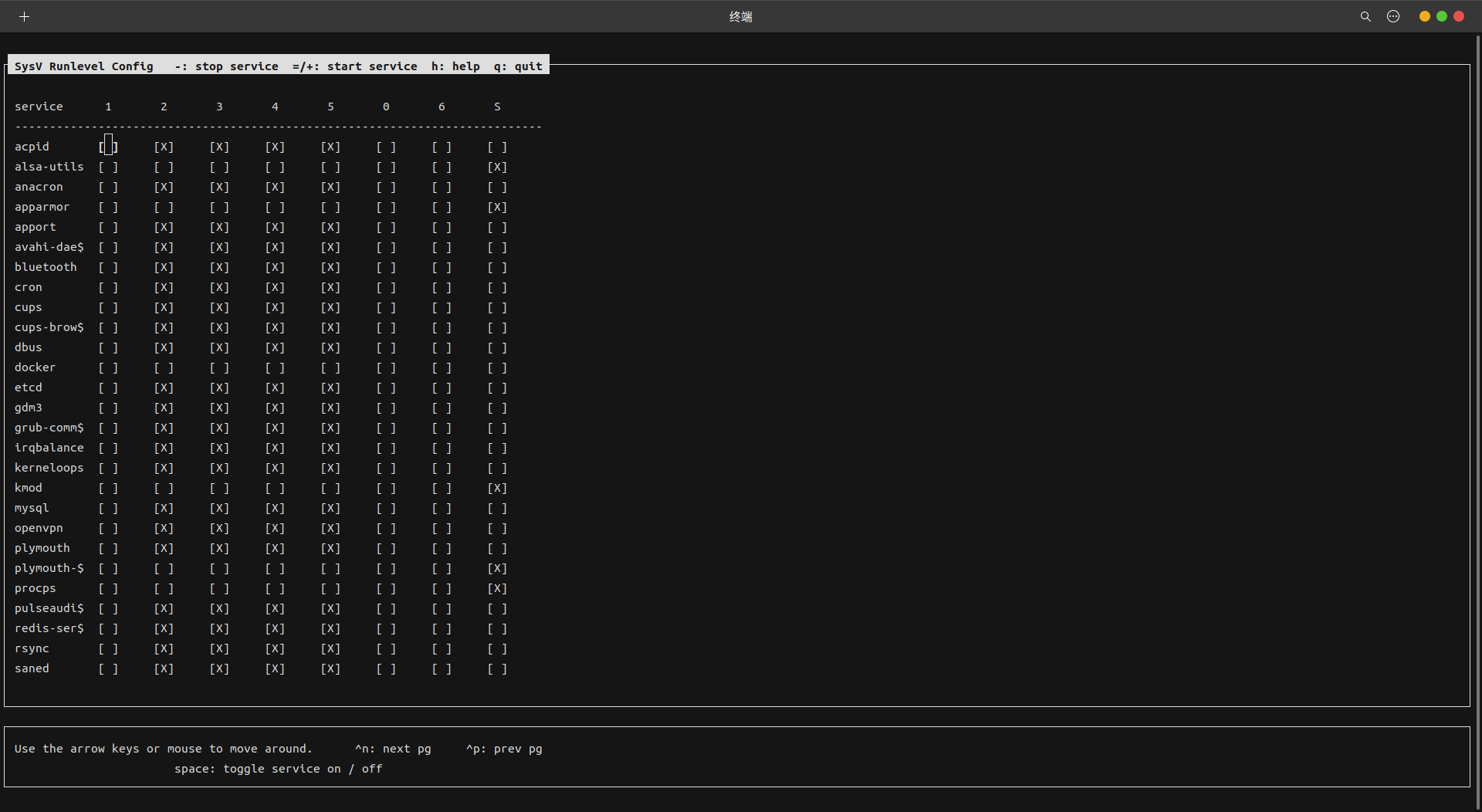Click the 'SysV Runlevel Config' title
Viewport: 1482px width, 812px height.
click(83, 66)
